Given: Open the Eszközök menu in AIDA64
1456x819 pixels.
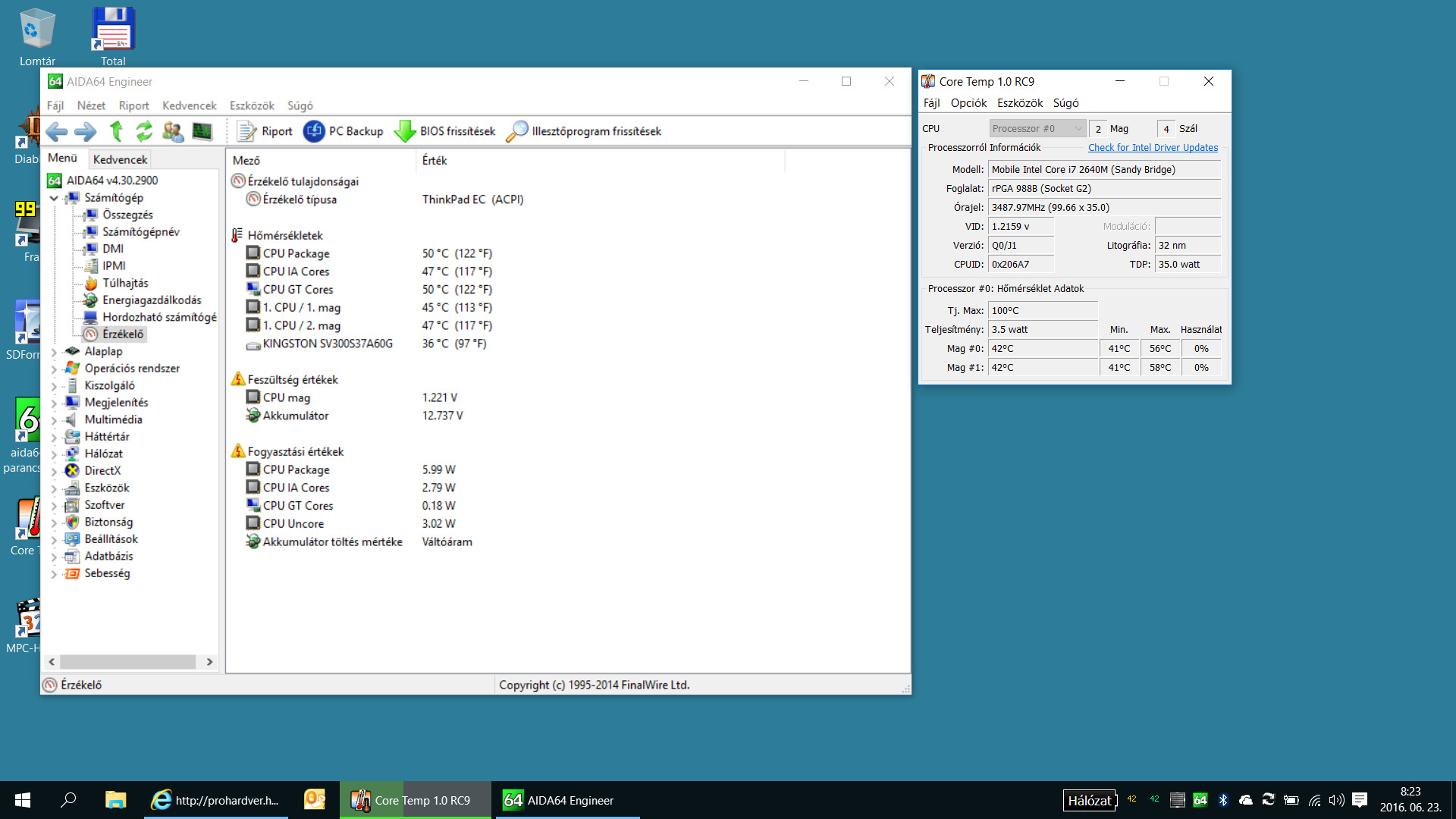Looking at the screenshot, I should coord(252,105).
